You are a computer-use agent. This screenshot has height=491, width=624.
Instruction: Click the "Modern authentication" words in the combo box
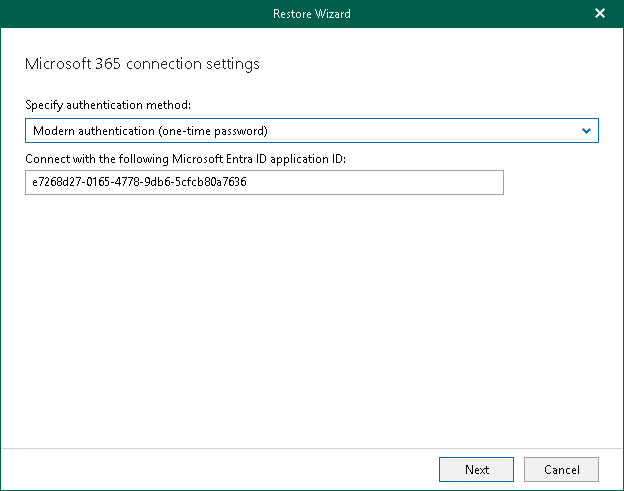click(x=91, y=131)
